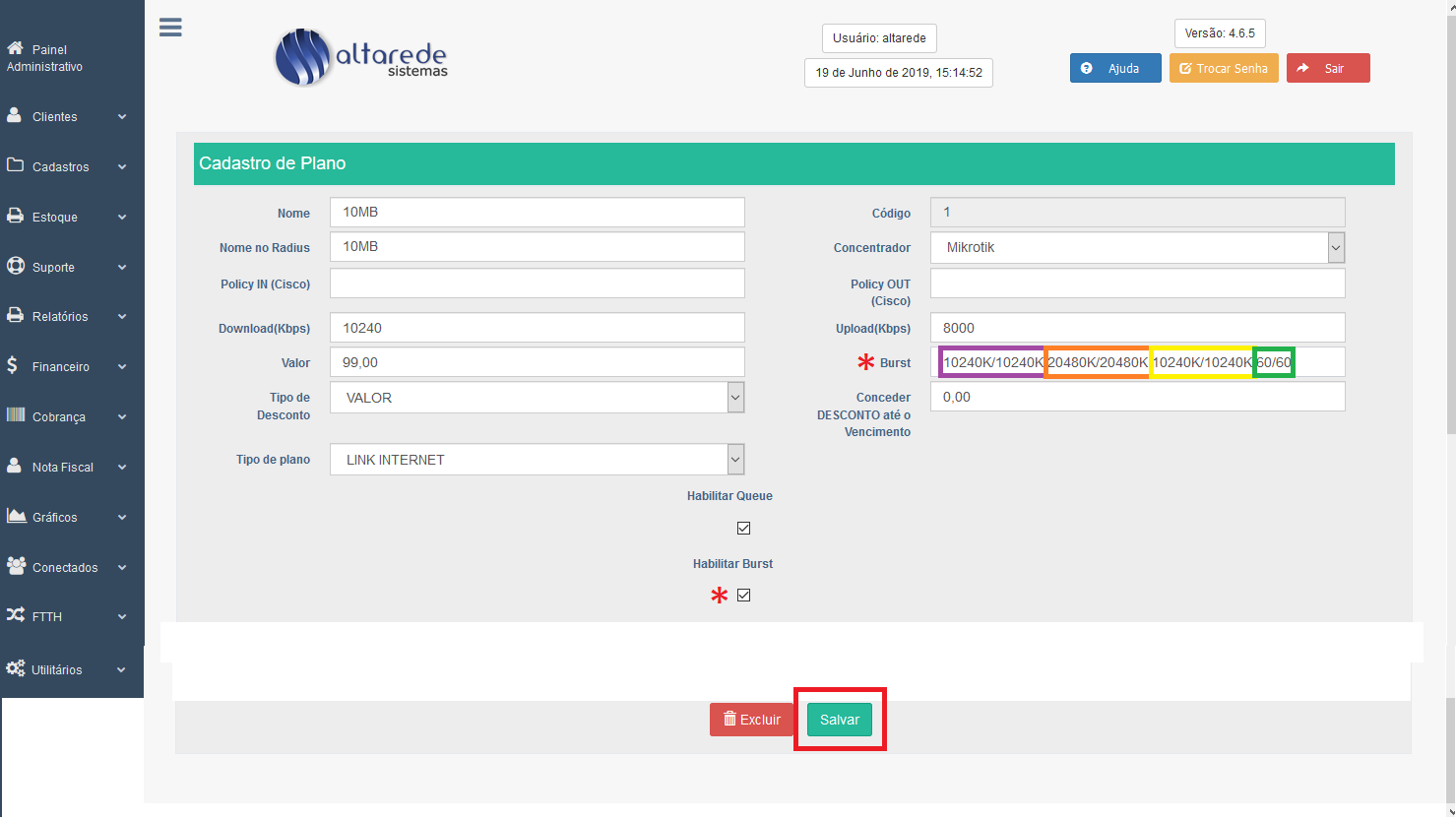The width and height of the screenshot is (1456, 820).
Task: Click the Nome input field
Action: tap(537, 212)
